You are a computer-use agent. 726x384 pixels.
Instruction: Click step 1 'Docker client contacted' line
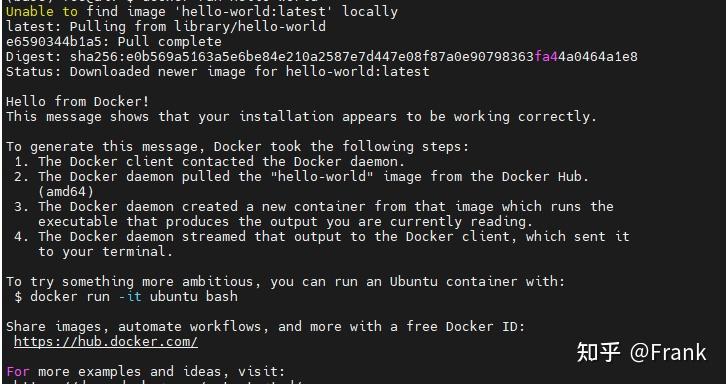click(x=210, y=162)
